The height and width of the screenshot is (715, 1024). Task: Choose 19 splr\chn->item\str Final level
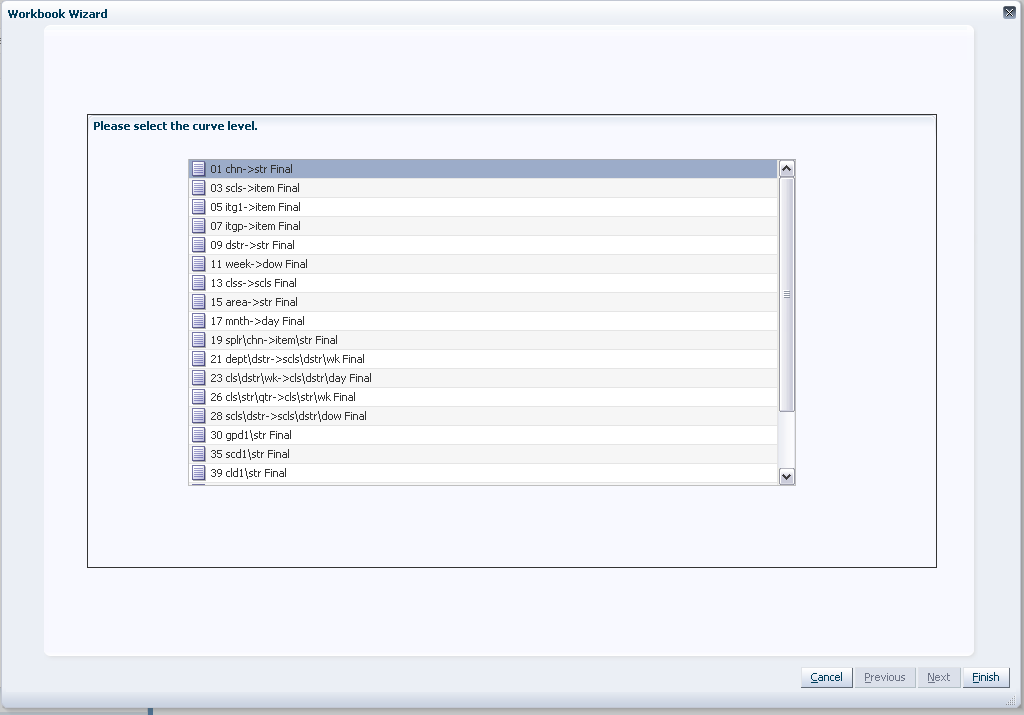[483, 340]
